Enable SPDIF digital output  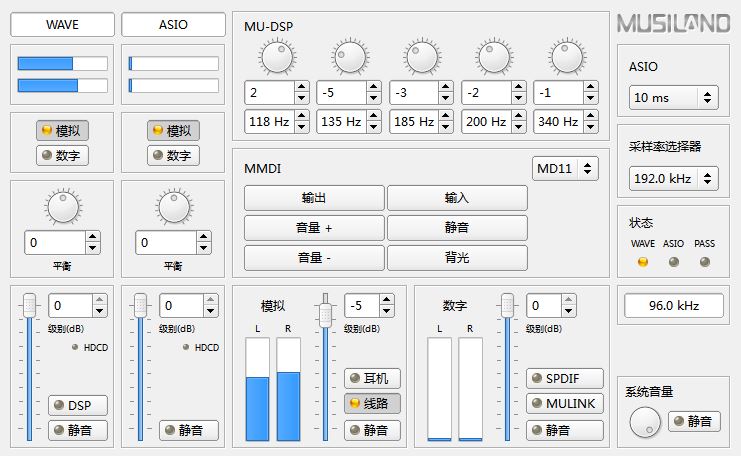(565, 378)
